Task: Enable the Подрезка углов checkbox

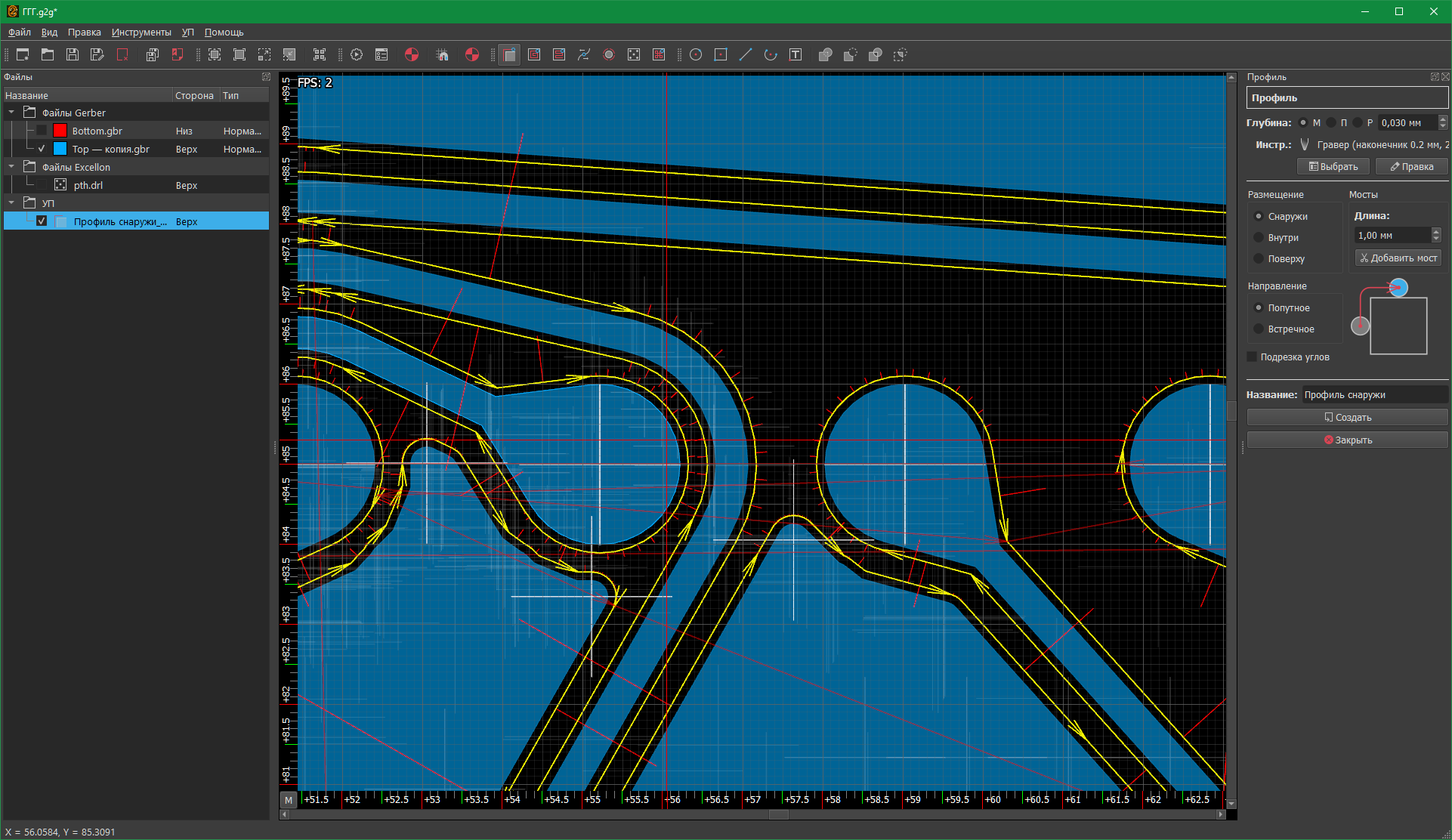Action: 1252,357
